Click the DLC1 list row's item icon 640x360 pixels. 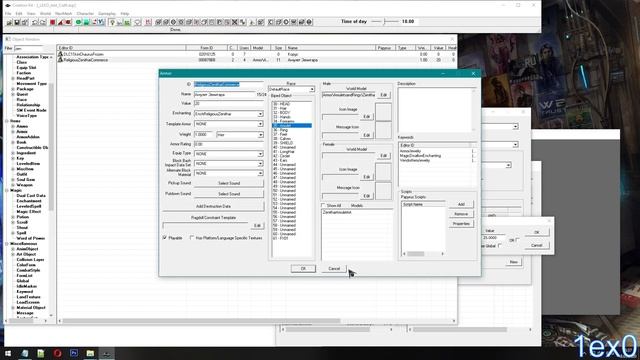coord(60,54)
